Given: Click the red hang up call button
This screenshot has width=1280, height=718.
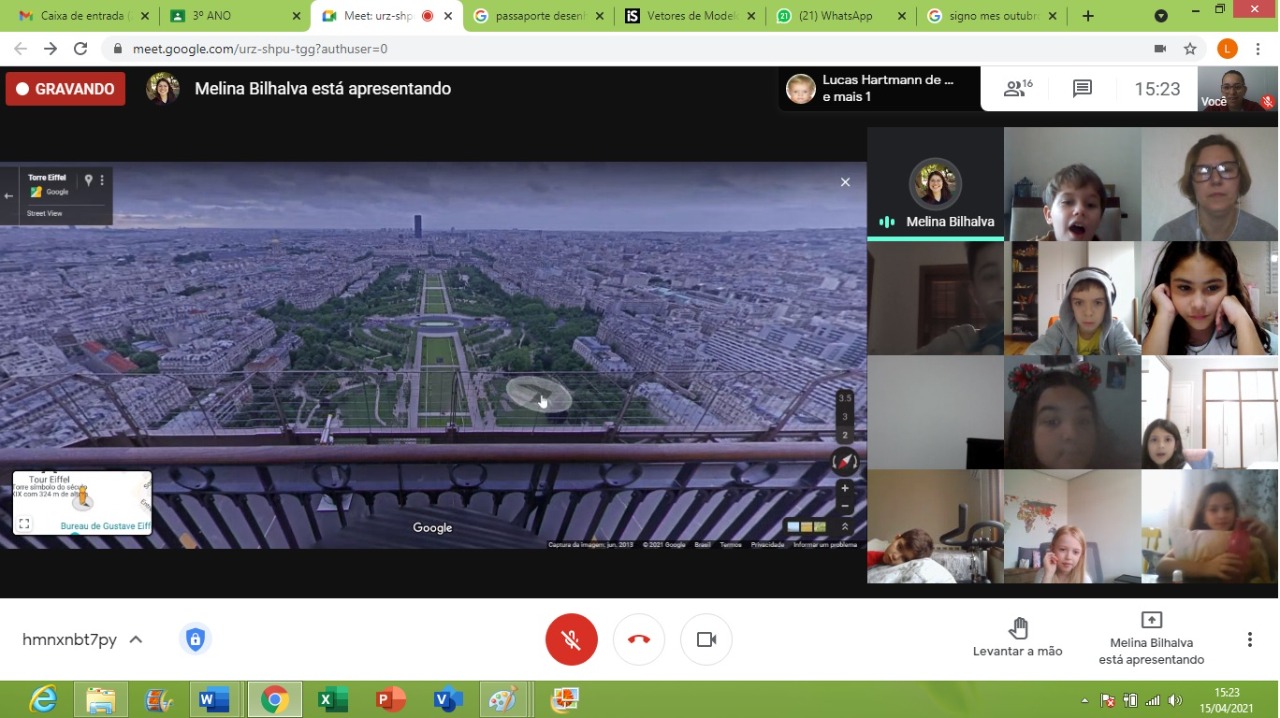Looking at the screenshot, I should pyautogui.click(x=639, y=639).
